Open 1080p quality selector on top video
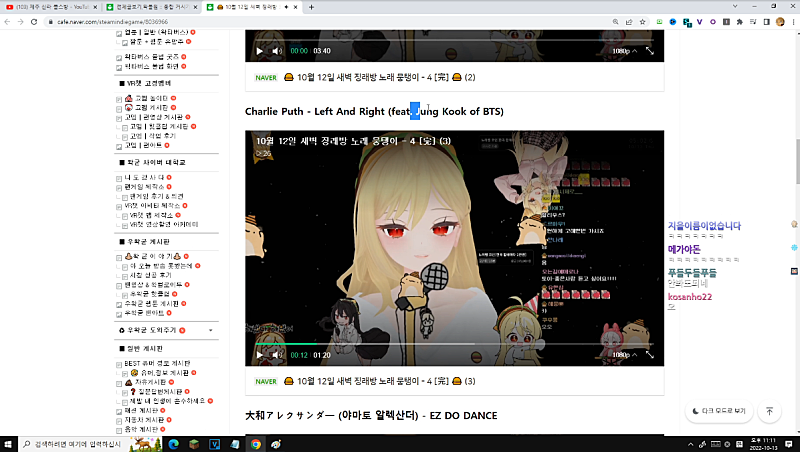 621,50
